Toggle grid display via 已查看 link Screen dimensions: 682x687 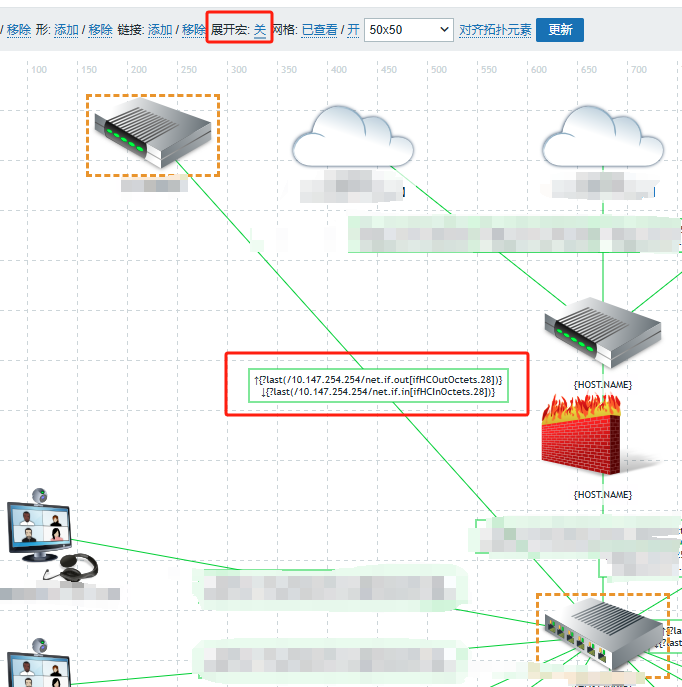[x=320, y=30]
